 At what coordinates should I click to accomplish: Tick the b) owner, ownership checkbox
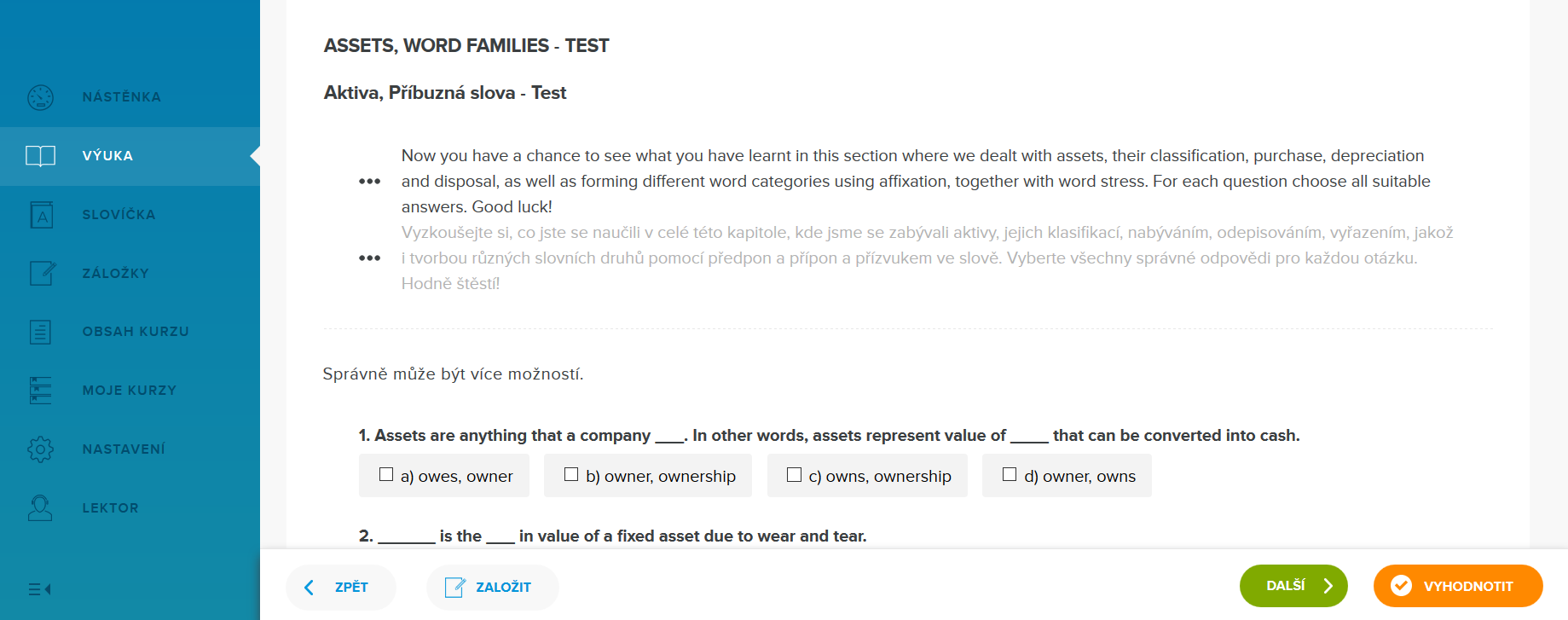(571, 475)
